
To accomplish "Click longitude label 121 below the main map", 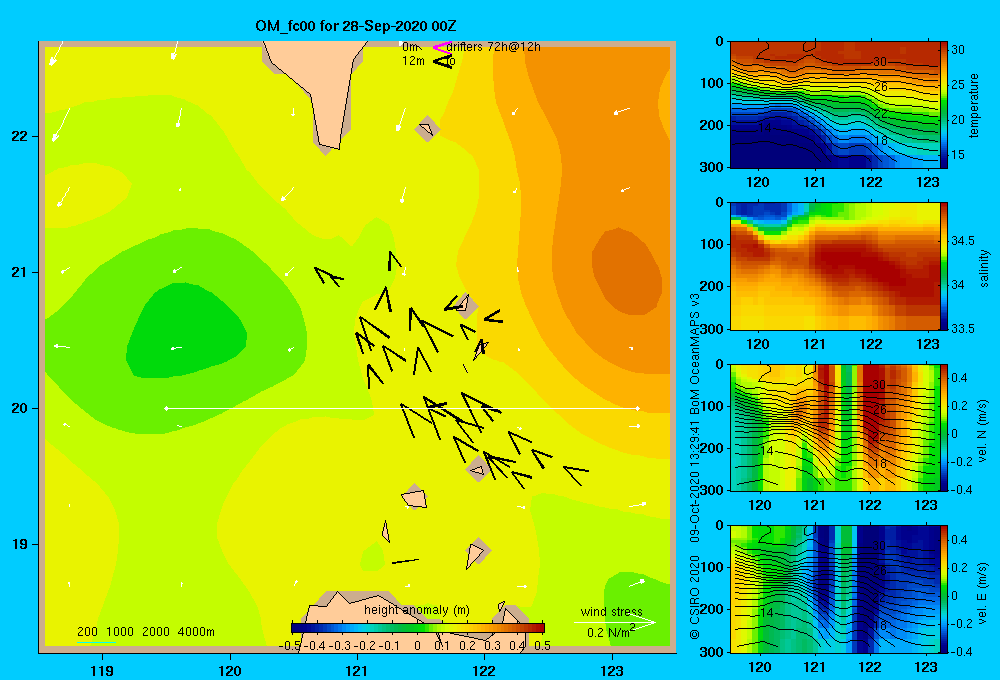I will pyautogui.click(x=357, y=670).
